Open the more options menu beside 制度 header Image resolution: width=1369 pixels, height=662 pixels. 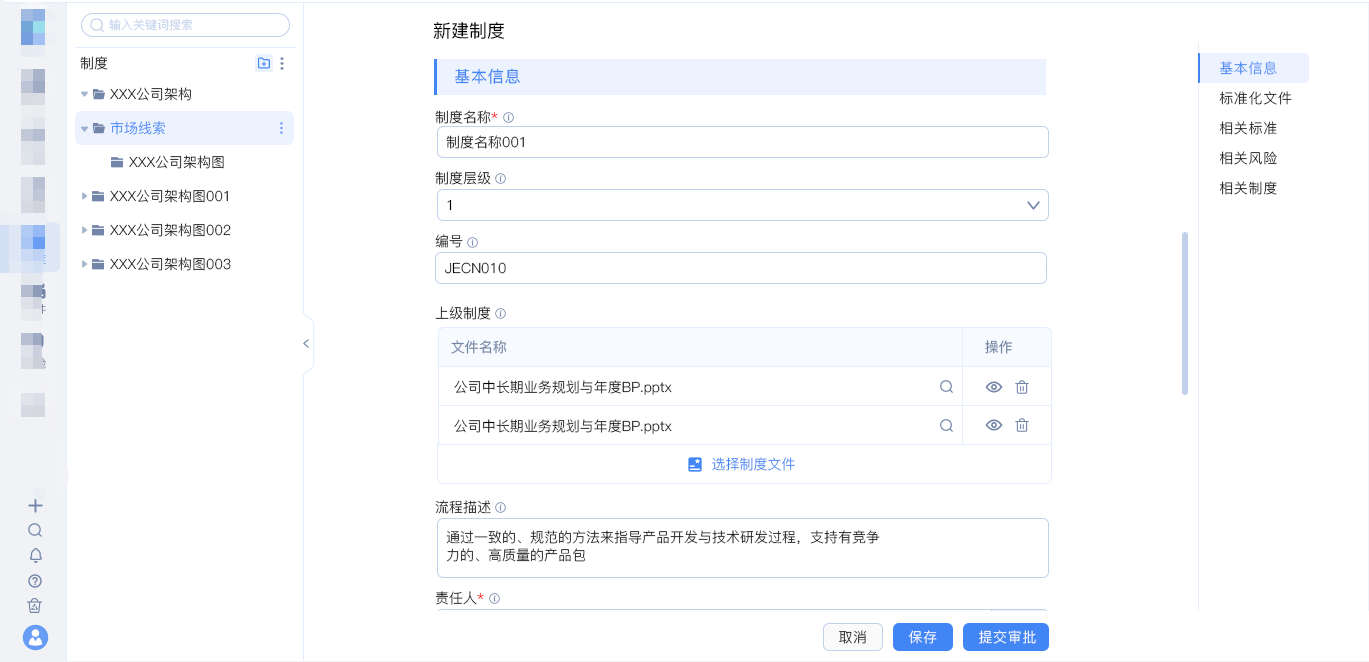point(282,63)
